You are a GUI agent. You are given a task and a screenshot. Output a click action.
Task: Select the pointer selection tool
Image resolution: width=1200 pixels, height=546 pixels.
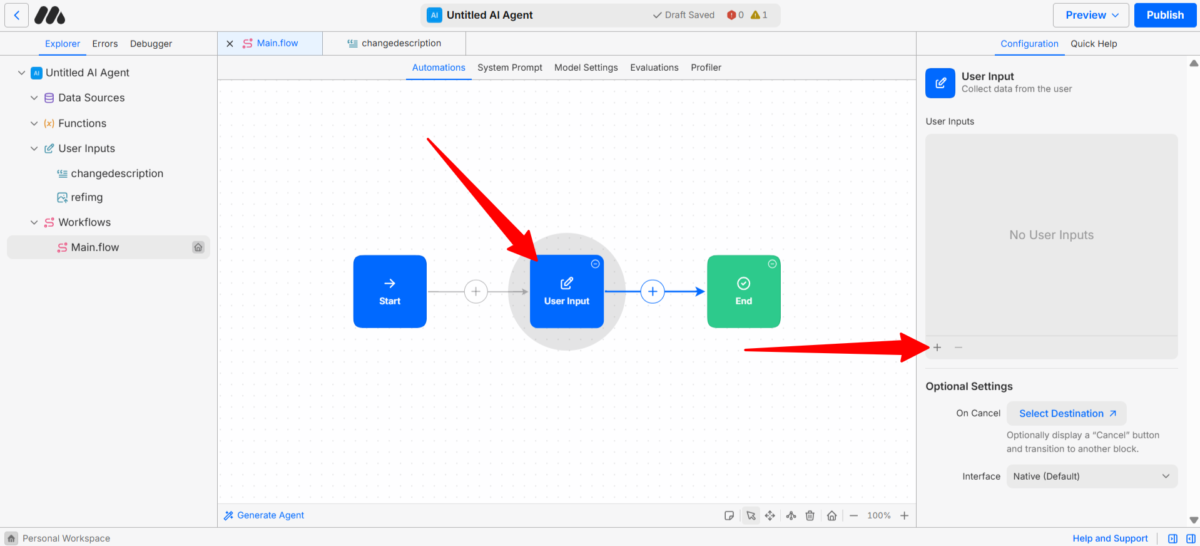(750, 516)
